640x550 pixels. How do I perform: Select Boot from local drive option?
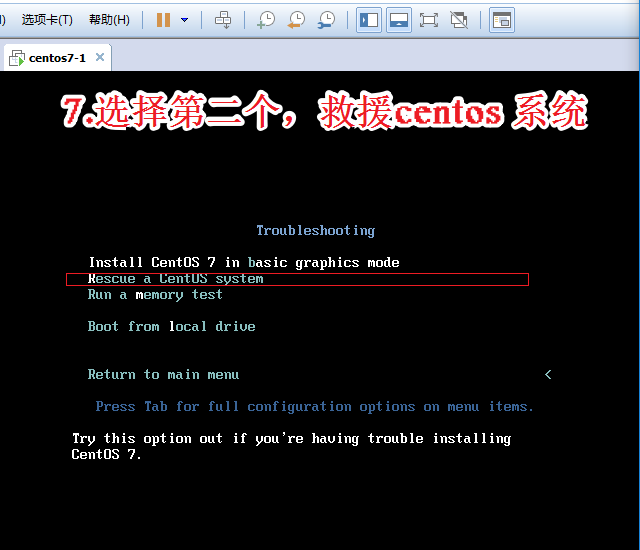(171, 326)
